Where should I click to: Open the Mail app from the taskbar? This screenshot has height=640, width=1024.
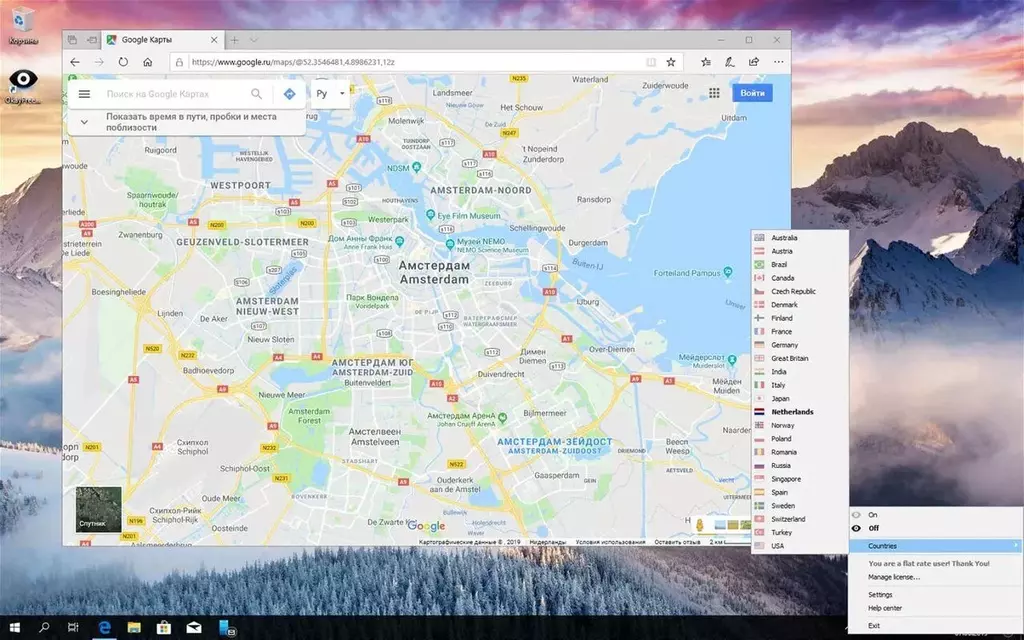194,628
